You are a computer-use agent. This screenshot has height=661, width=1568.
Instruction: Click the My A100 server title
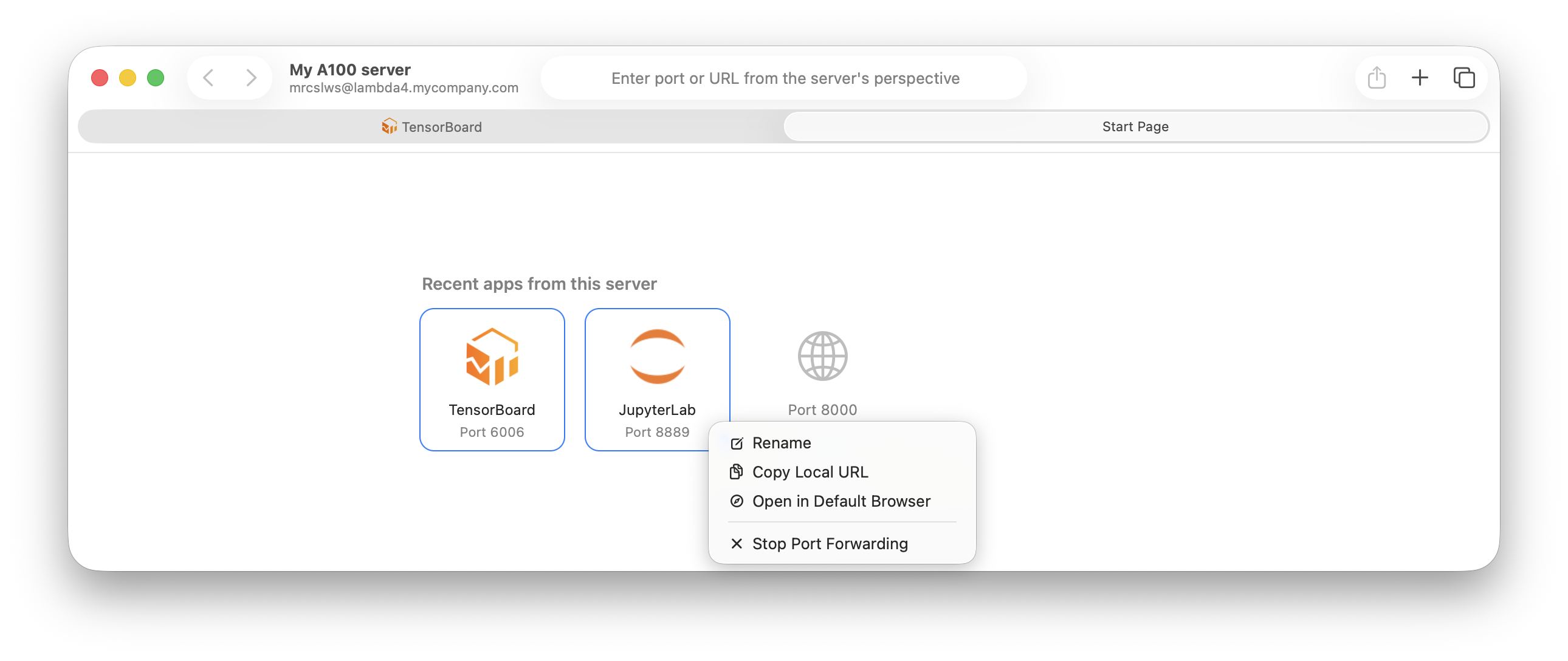[350, 70]
